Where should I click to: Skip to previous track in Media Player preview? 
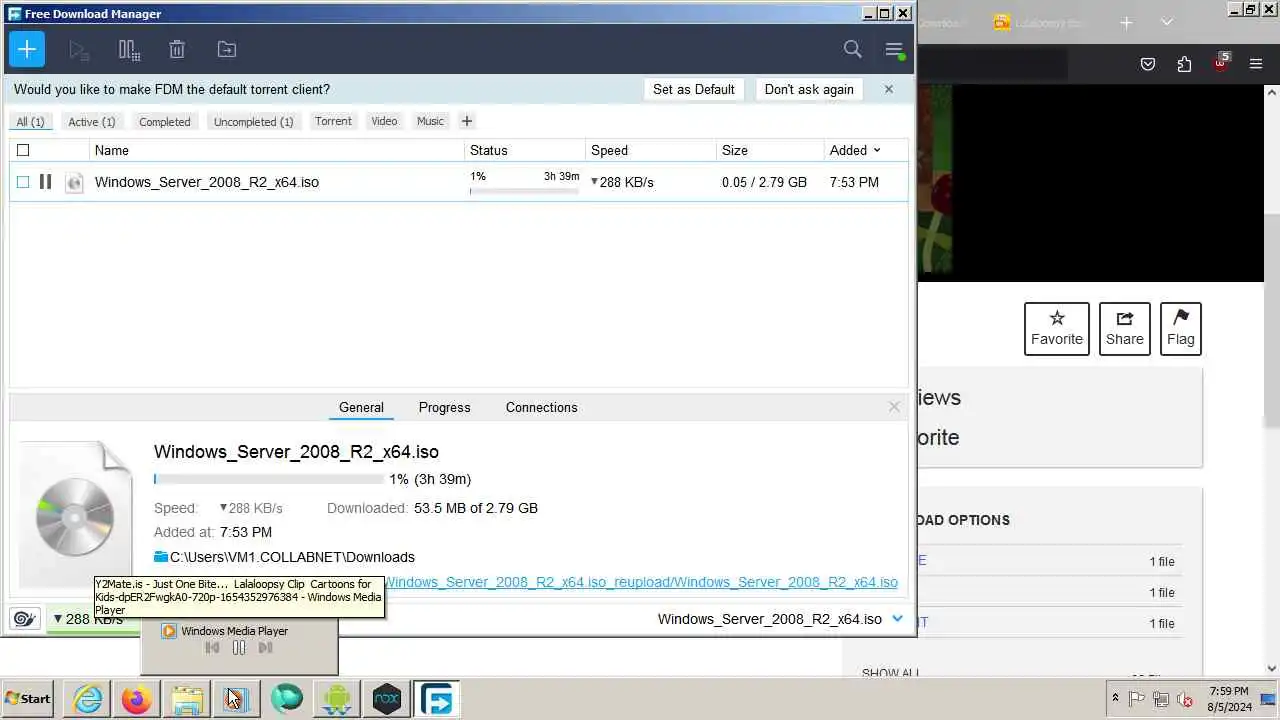pyautogui.click(x=212, y=648)
